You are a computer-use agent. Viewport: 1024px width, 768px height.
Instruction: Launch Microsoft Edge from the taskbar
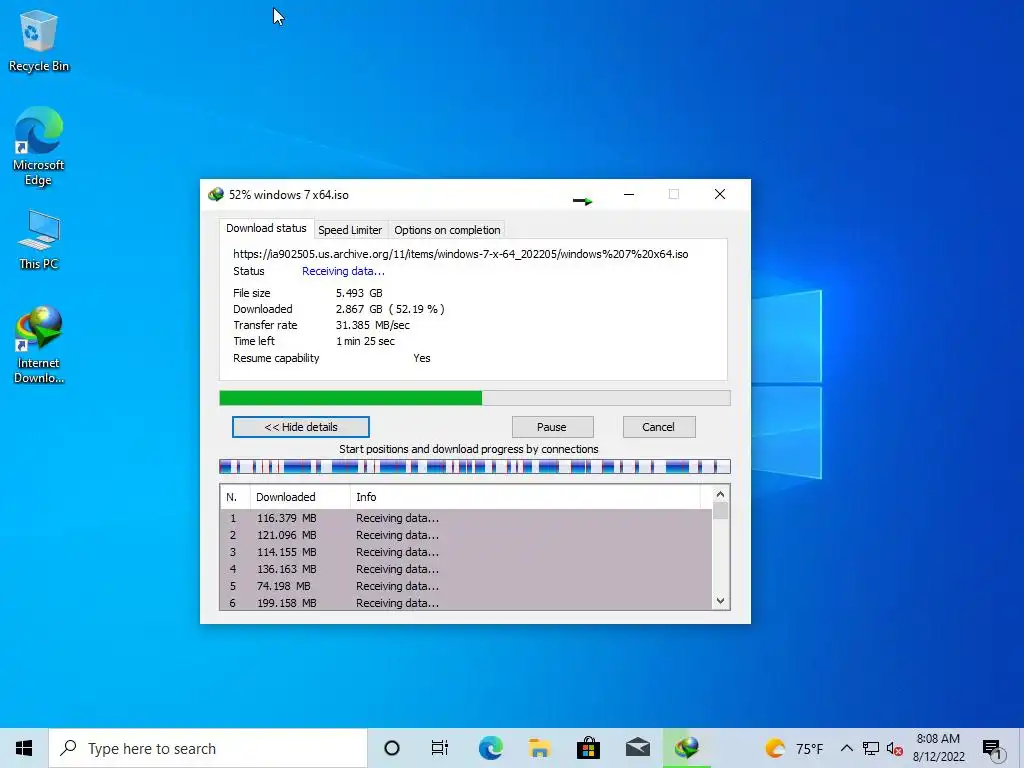pos(490,748)
